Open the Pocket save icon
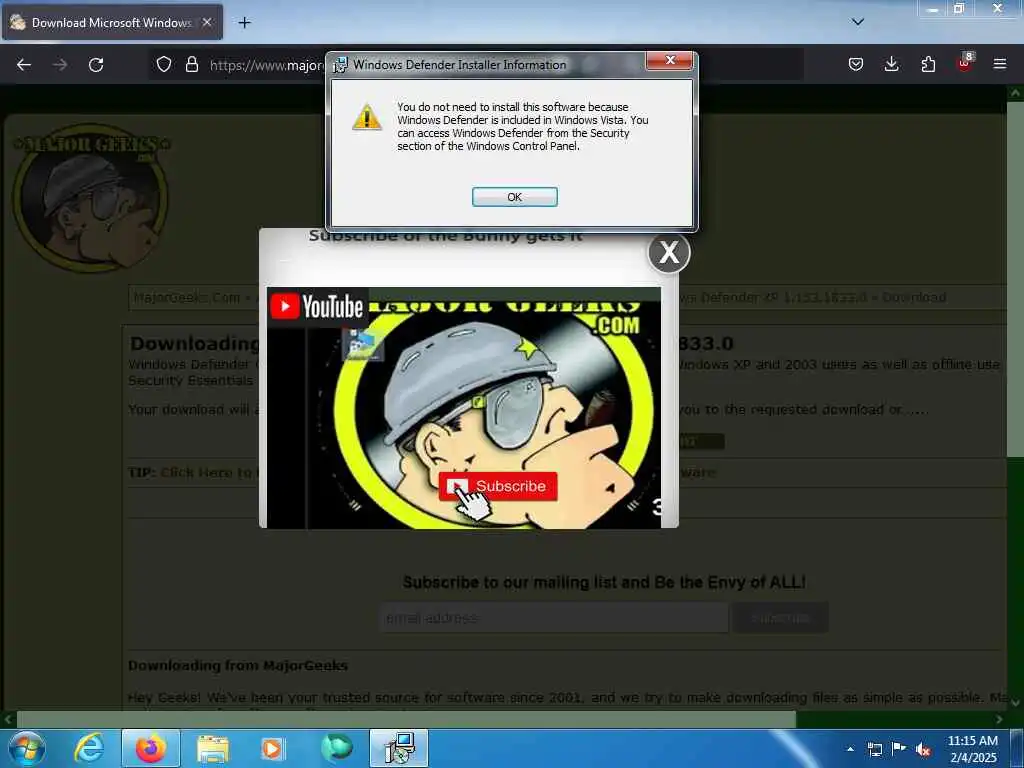The height and width of the screenshot is (768, 1024). click(856, 64)
